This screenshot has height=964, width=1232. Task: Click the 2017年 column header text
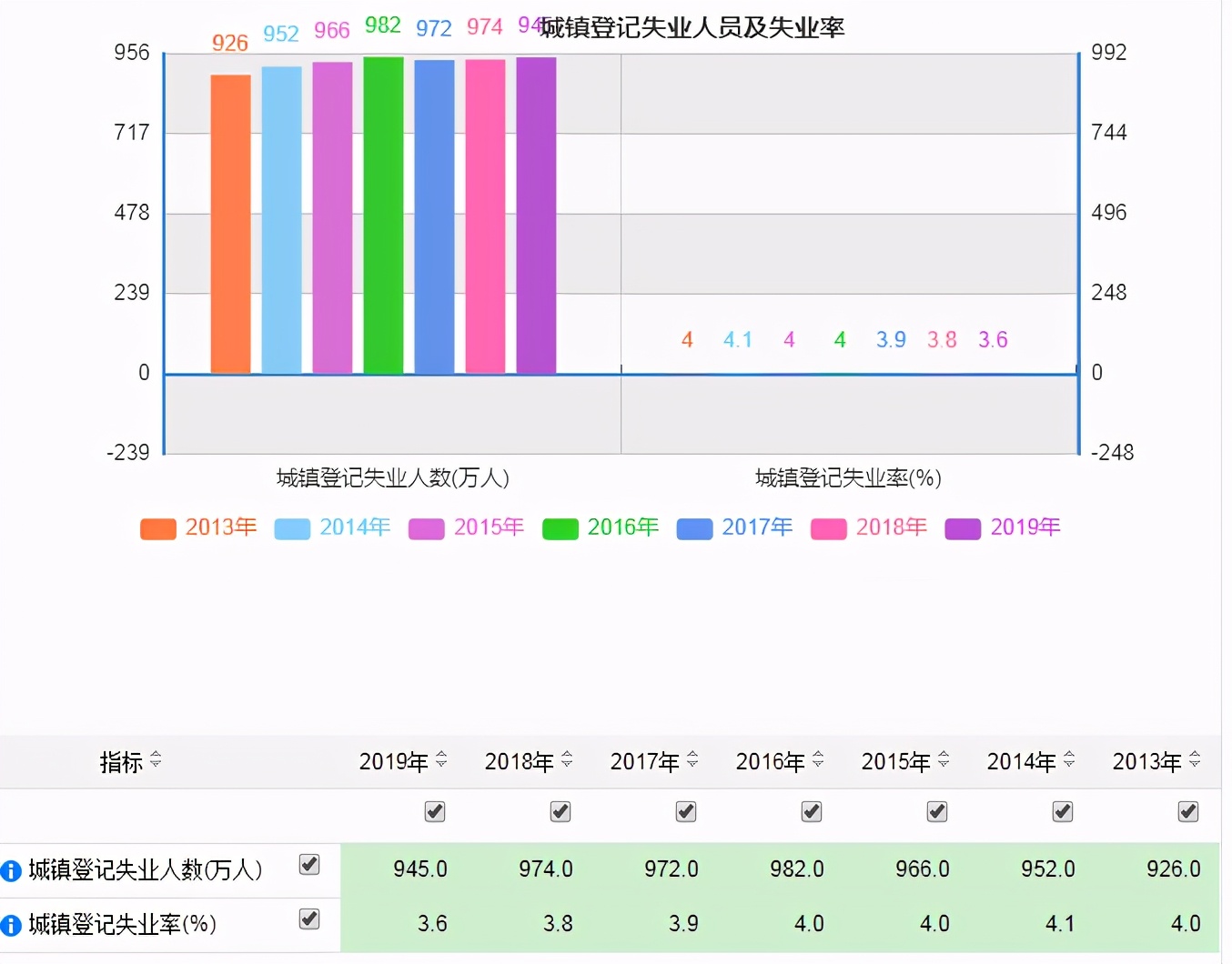coord(644,761)
